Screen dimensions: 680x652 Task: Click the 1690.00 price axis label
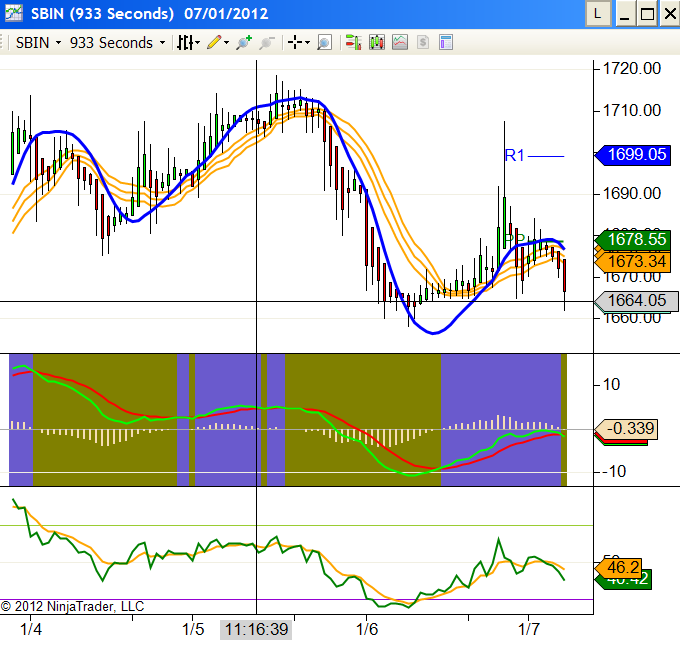tap(632, 193)
